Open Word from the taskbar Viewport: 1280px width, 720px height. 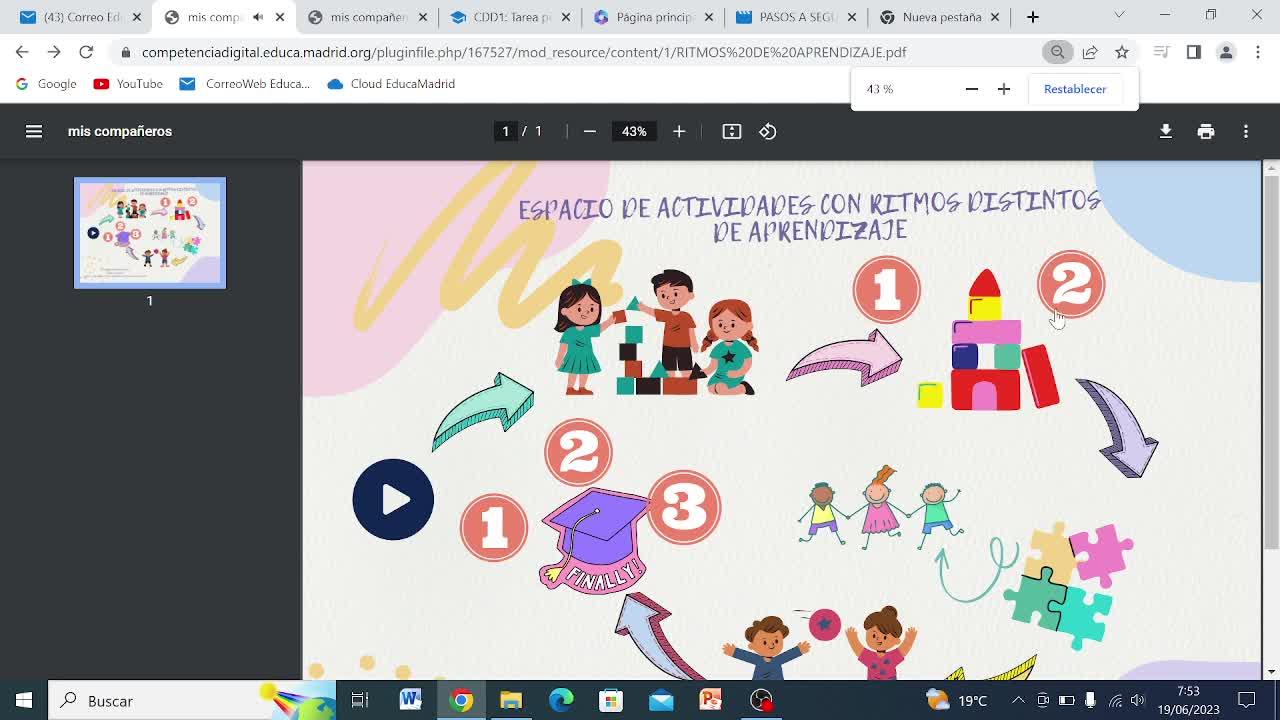point(411,700)
